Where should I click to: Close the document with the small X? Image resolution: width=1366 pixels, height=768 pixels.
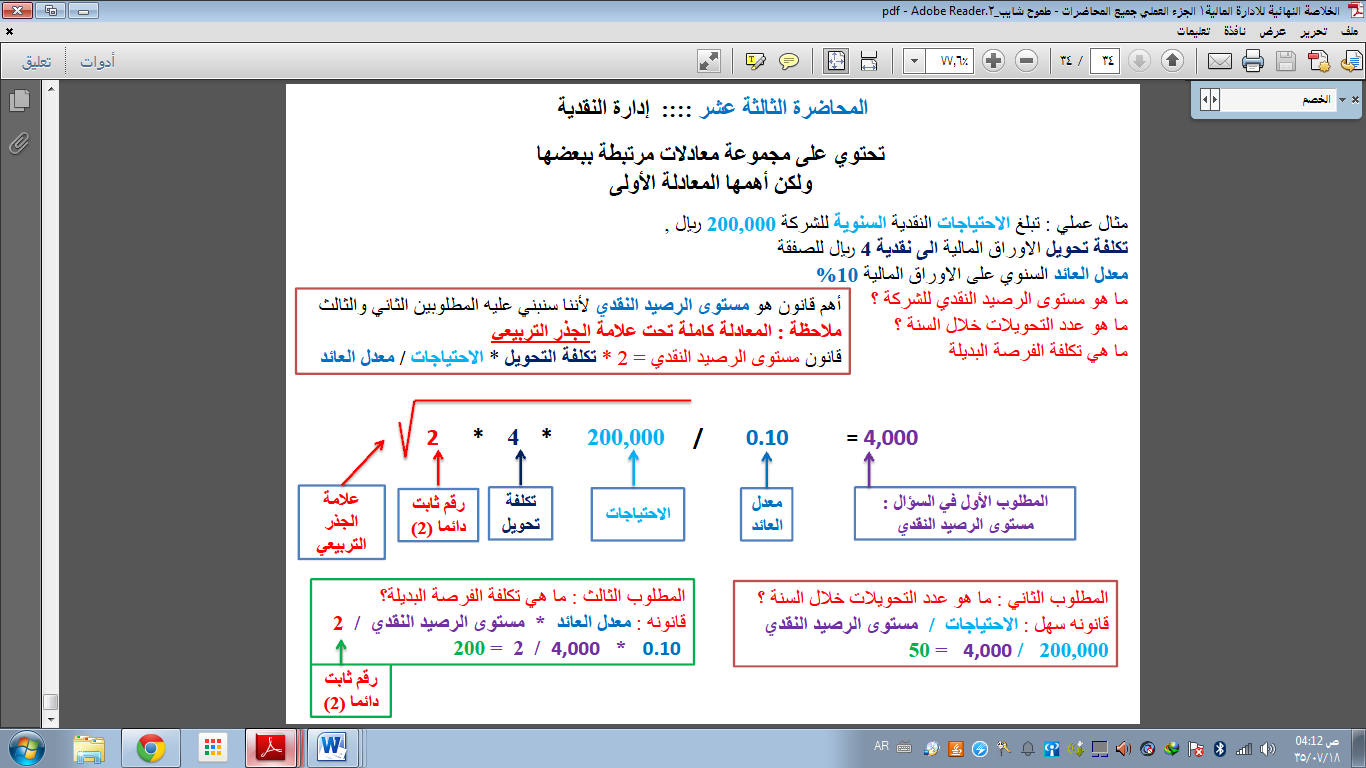7,31
